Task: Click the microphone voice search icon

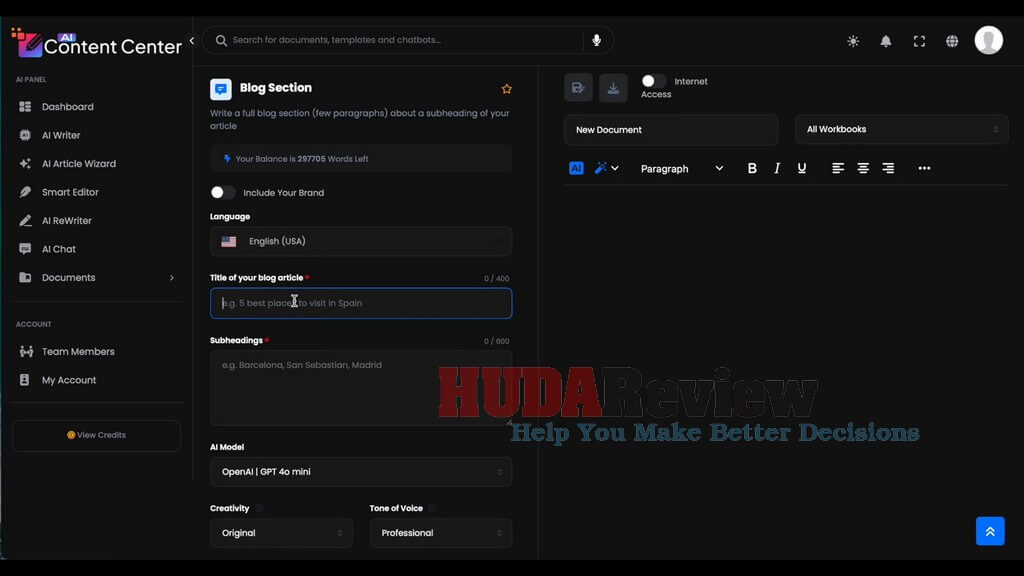Action: (x=596, y=40)
